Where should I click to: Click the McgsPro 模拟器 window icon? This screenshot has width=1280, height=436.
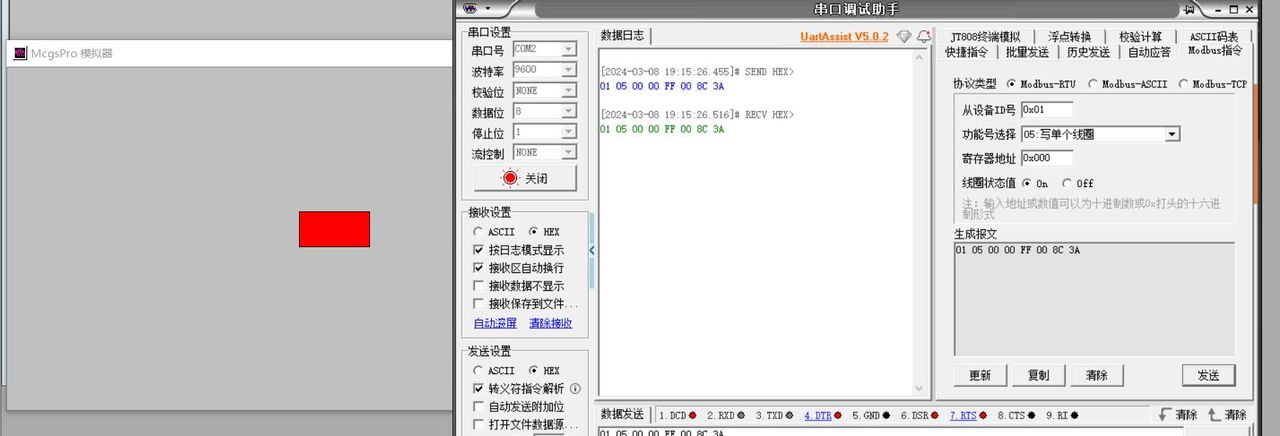[19, 53]
